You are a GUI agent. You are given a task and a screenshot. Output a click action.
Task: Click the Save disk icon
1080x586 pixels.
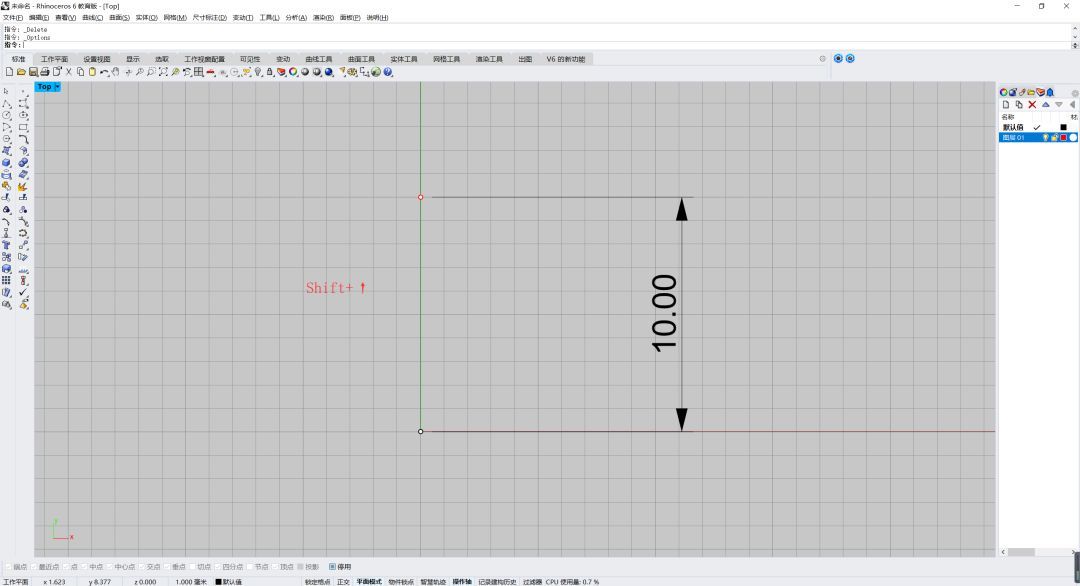[x=33, y=72]
